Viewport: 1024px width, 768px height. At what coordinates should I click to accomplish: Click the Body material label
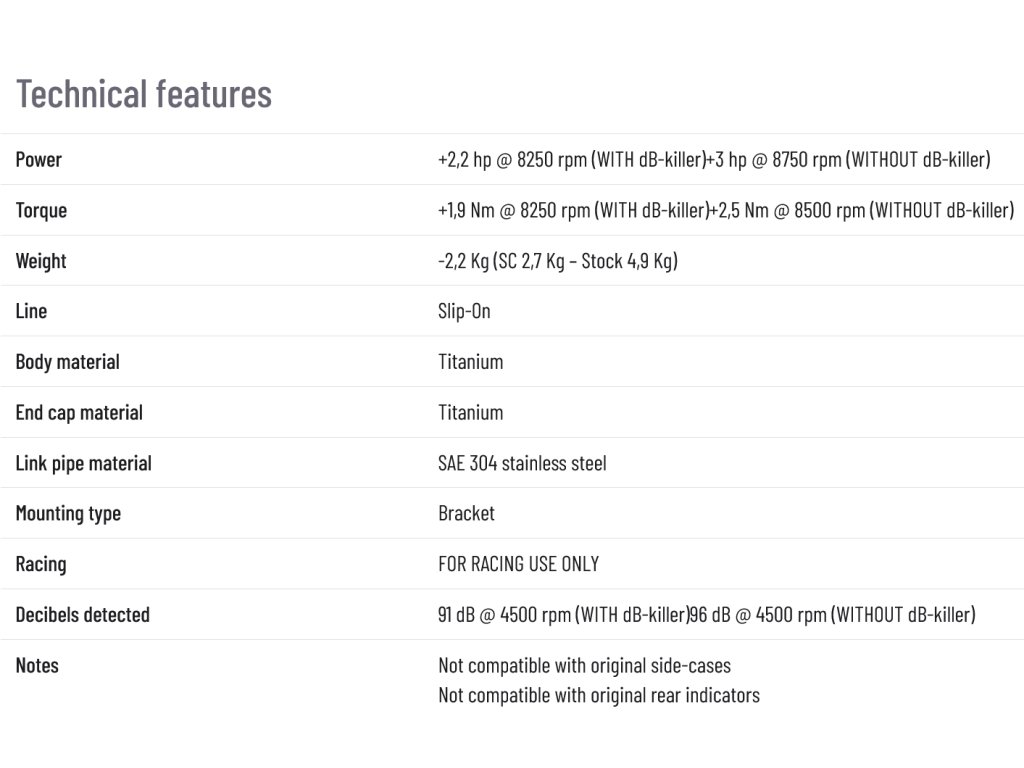[x=68, y=362]
